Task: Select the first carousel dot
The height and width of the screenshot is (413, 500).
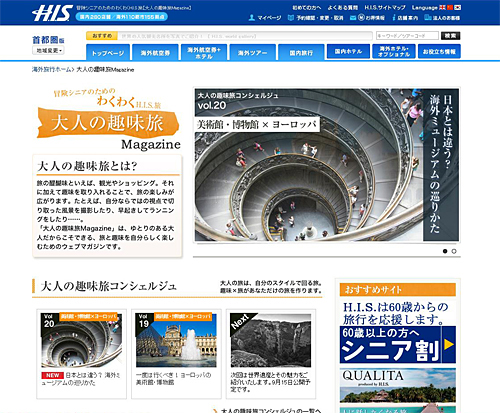Action: tap(445, 251)
